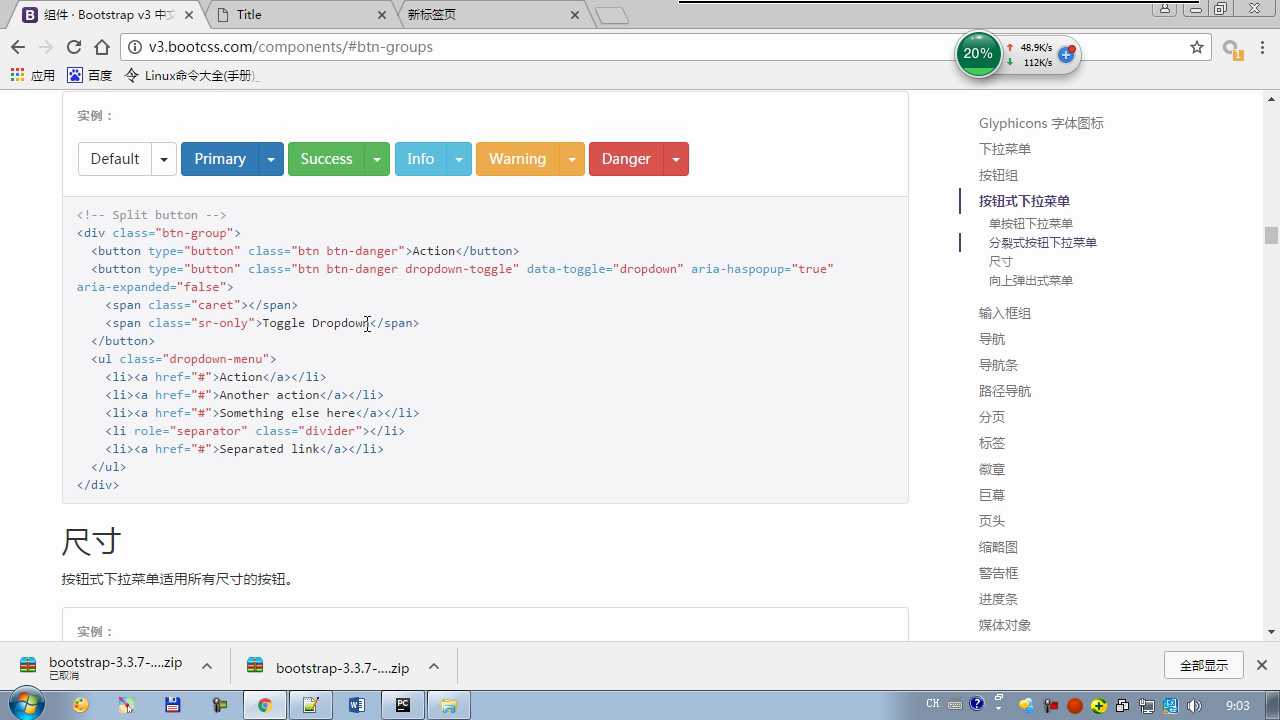The width and height of the screenshot is (1280, 720).
Task: Click the green 20% memory ball
Action: [978, 54]
